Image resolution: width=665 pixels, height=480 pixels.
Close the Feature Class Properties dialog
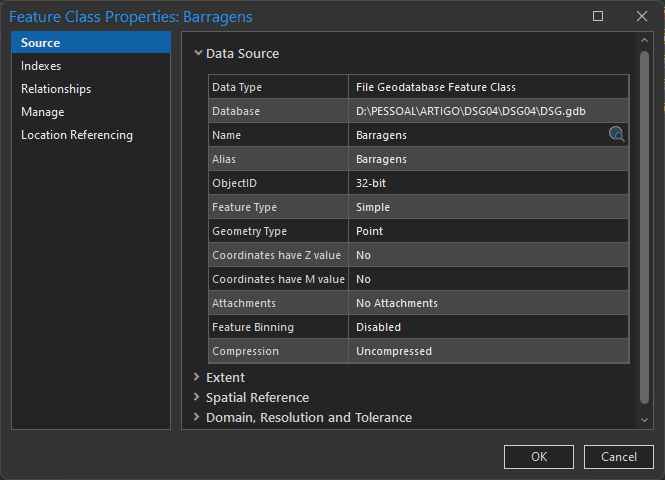click(x=641, y=16)
